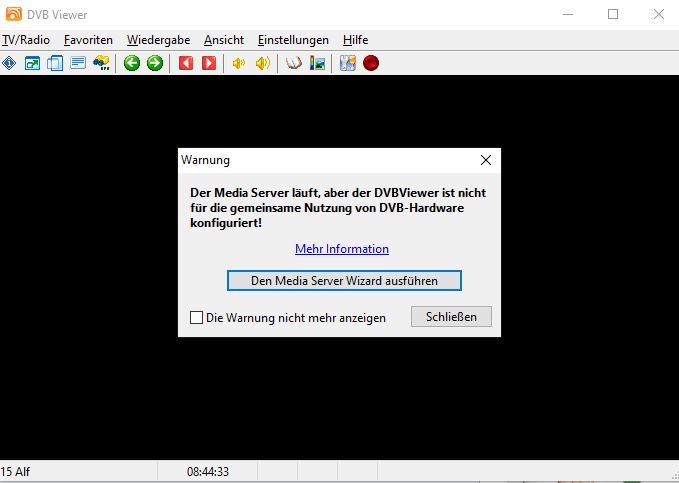Open the TV/Radio menu
The height and width of the screenshot is (483, 679).
coord(26,40)
